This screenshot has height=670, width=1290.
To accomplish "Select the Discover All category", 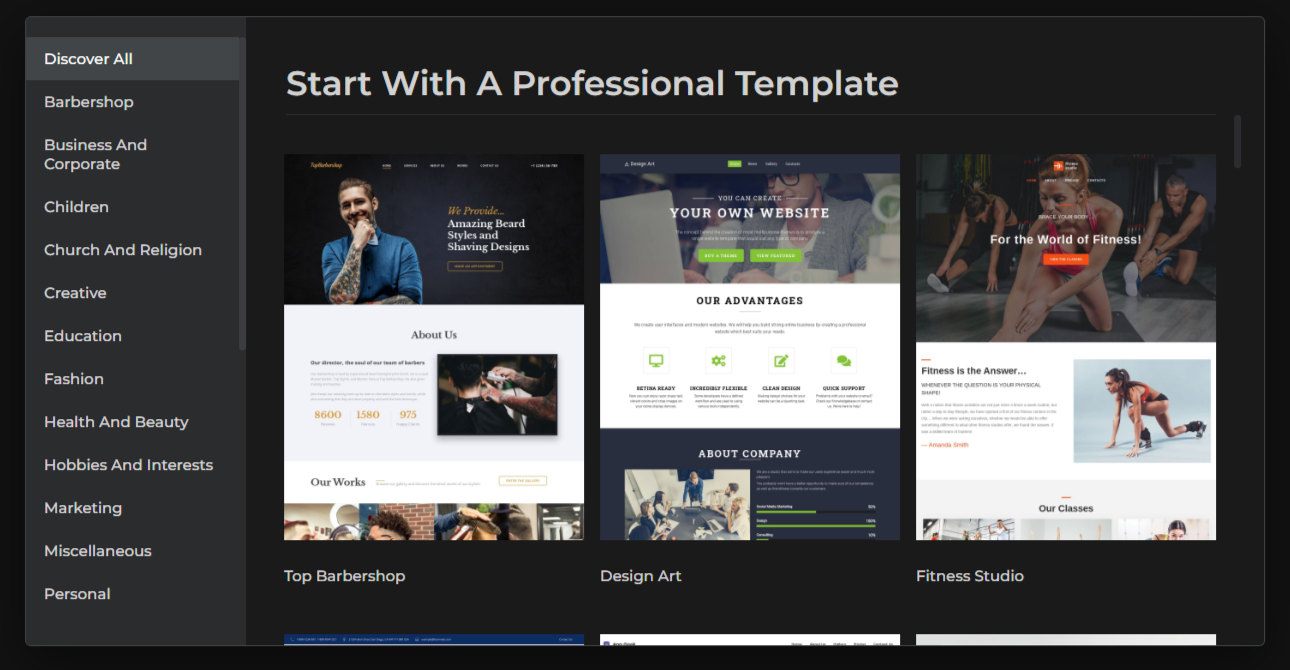I will (x=133, y=59).
